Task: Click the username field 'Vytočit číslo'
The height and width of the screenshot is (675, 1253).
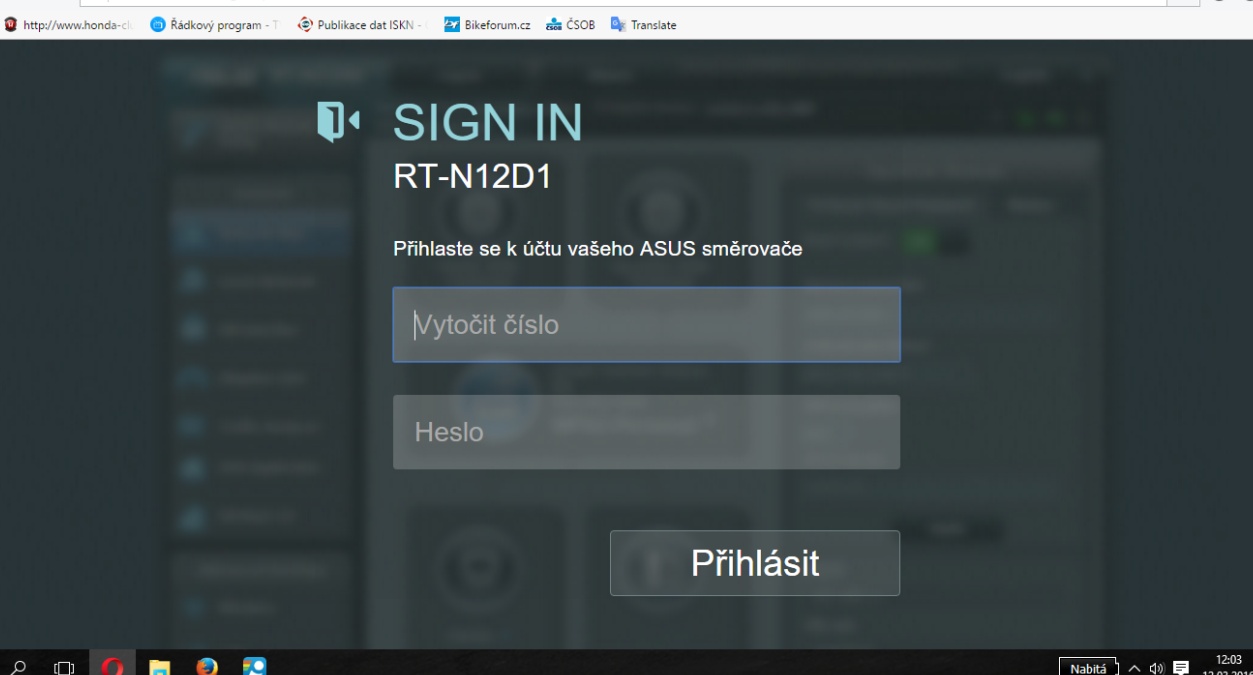Action: click(646, 325)
